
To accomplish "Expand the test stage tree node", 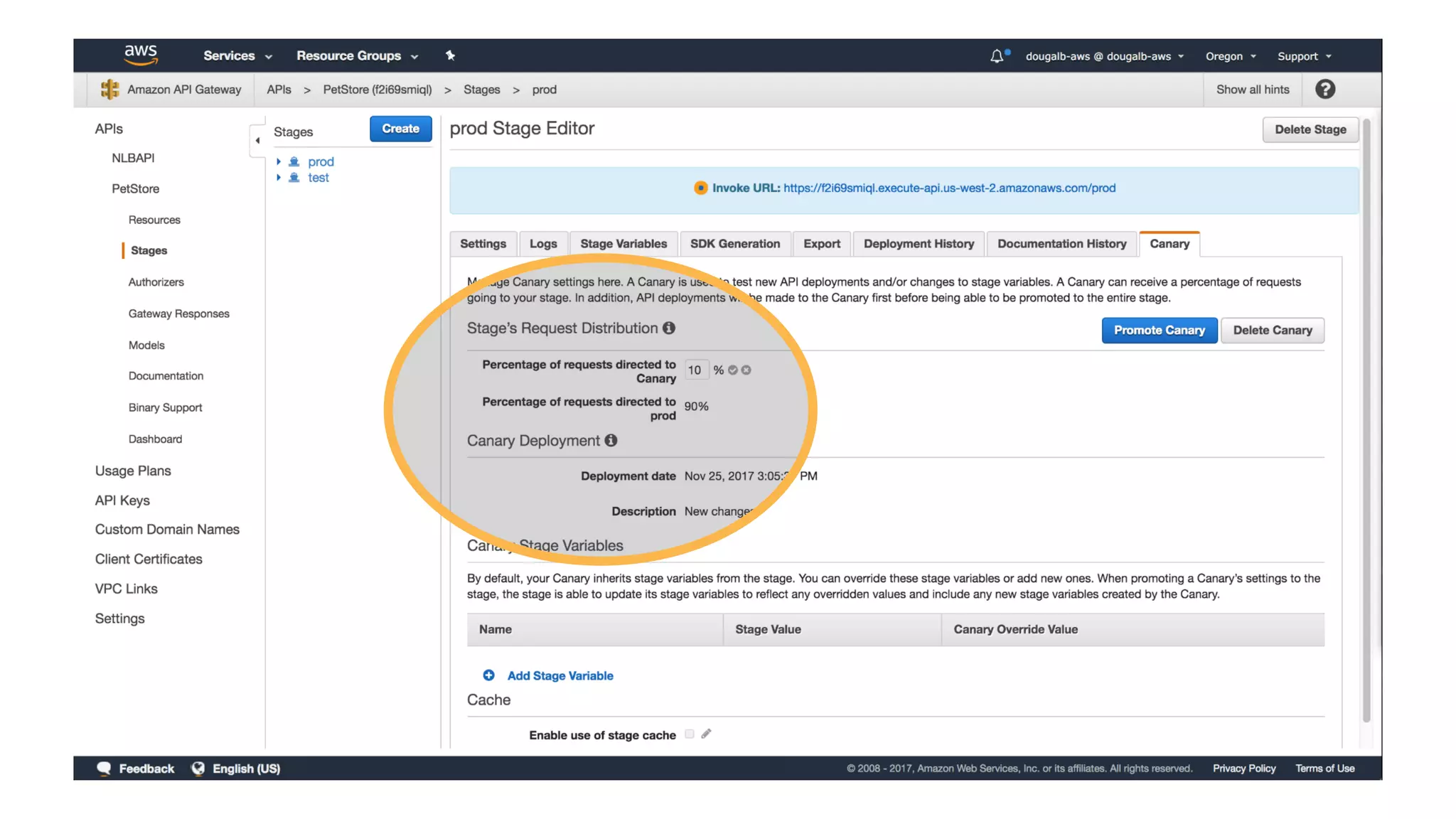I will point(279,178).
